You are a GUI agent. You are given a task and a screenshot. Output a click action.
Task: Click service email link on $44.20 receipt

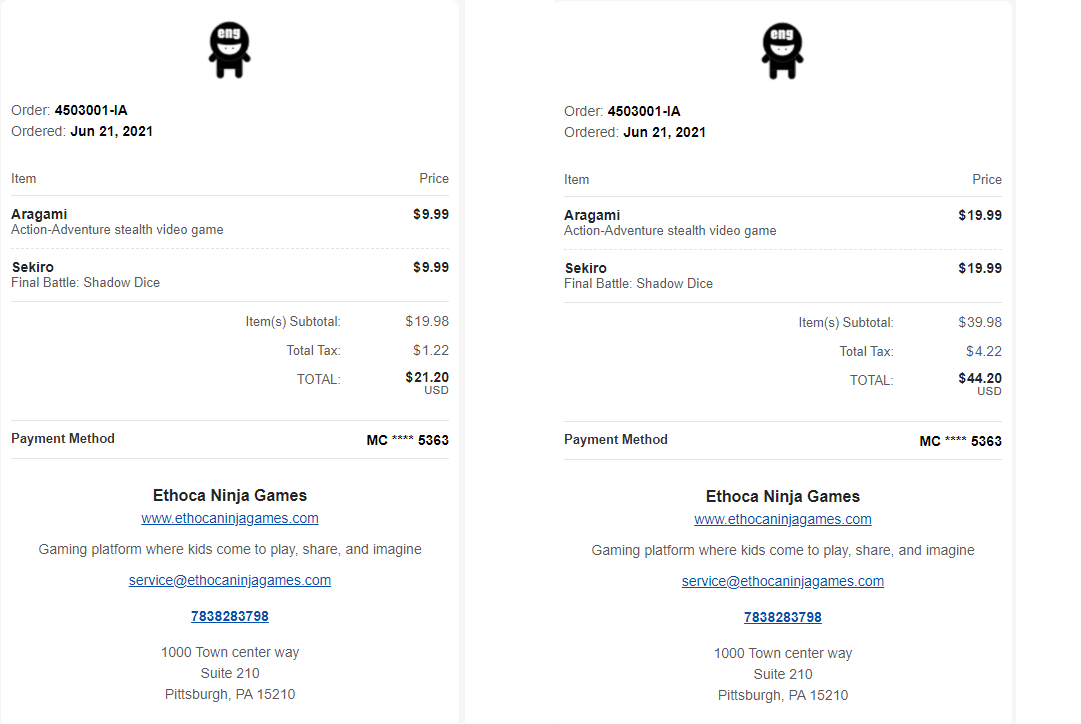[x=783, y=581]
